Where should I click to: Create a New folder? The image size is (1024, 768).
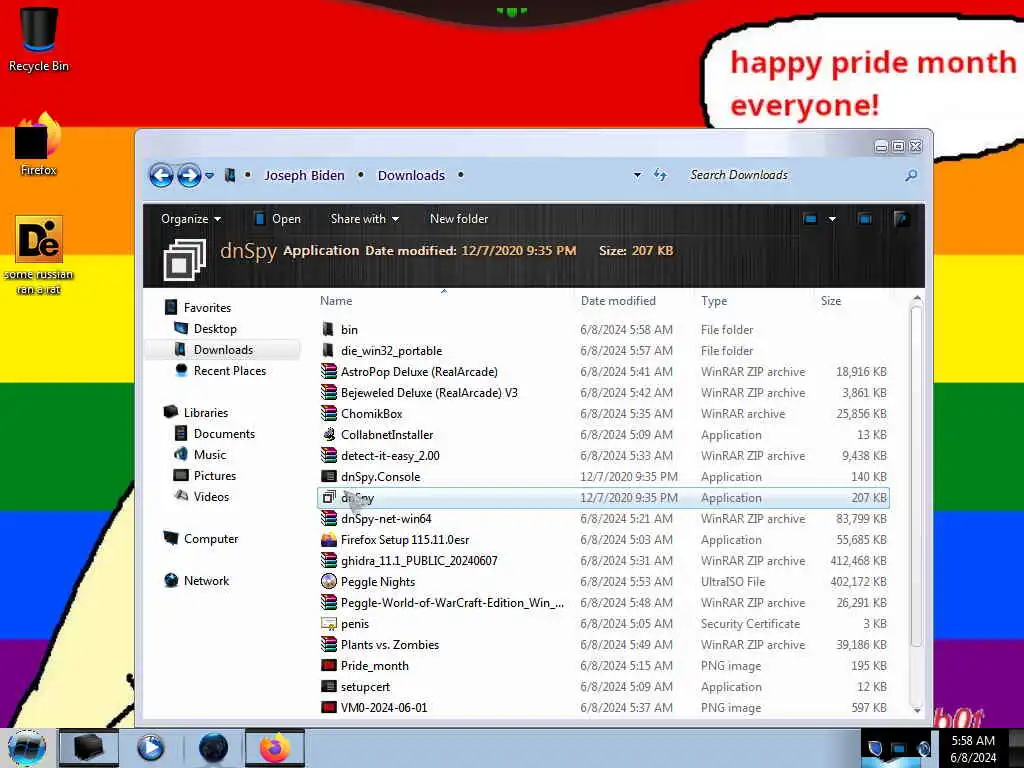click(x=459, y=219)
